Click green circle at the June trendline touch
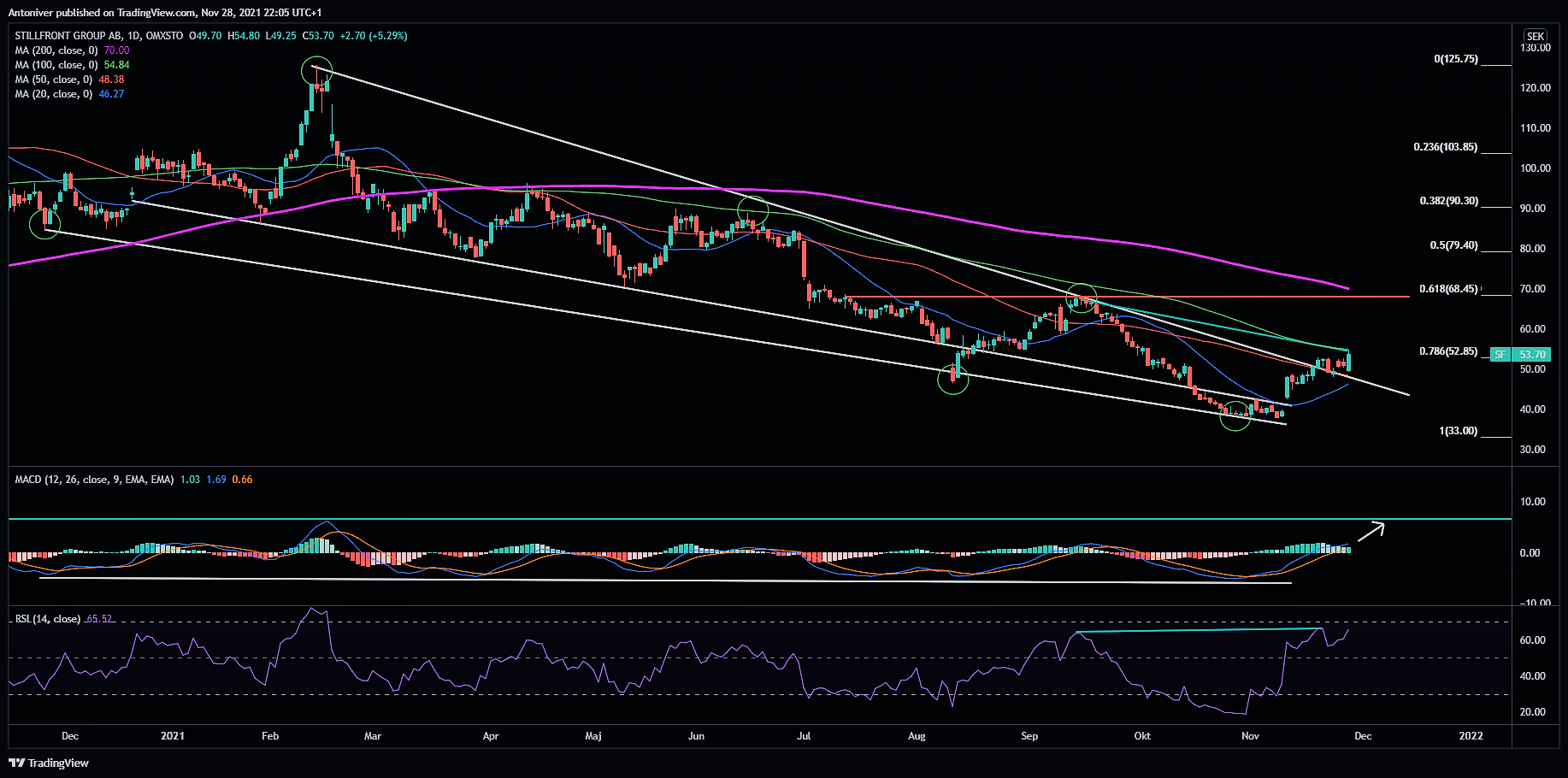1568x778 pixels. pyautogui.click(x=753, y=210)
